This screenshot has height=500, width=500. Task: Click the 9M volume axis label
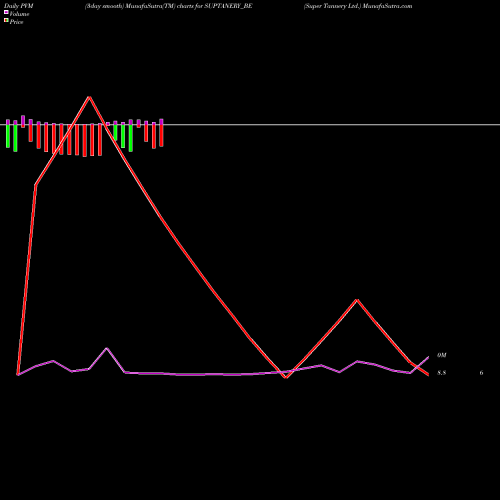(x=442, y=355)
